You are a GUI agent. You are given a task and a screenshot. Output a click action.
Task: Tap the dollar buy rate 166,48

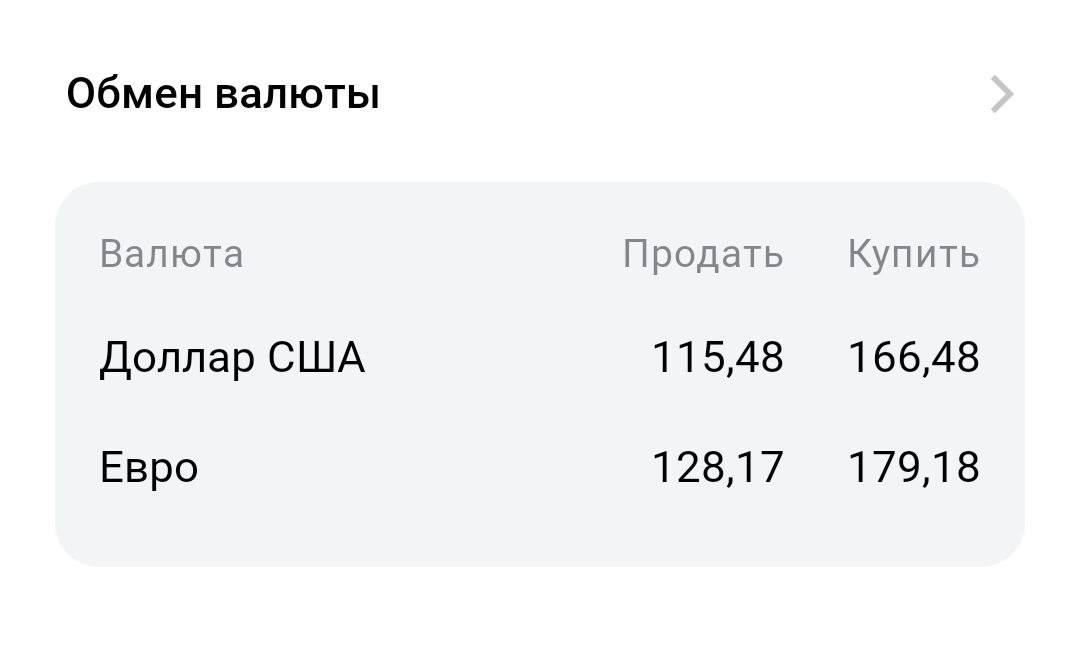tap(913, 358)
